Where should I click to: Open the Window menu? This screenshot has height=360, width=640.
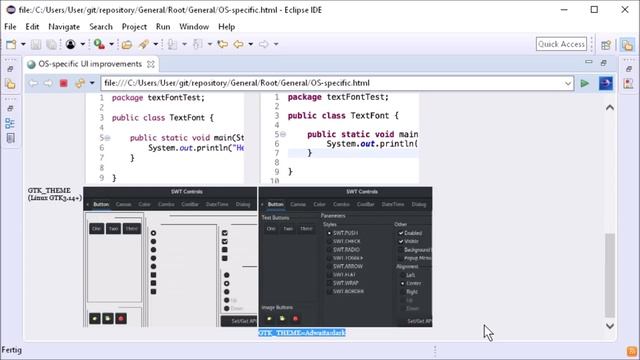coord(194,27)
